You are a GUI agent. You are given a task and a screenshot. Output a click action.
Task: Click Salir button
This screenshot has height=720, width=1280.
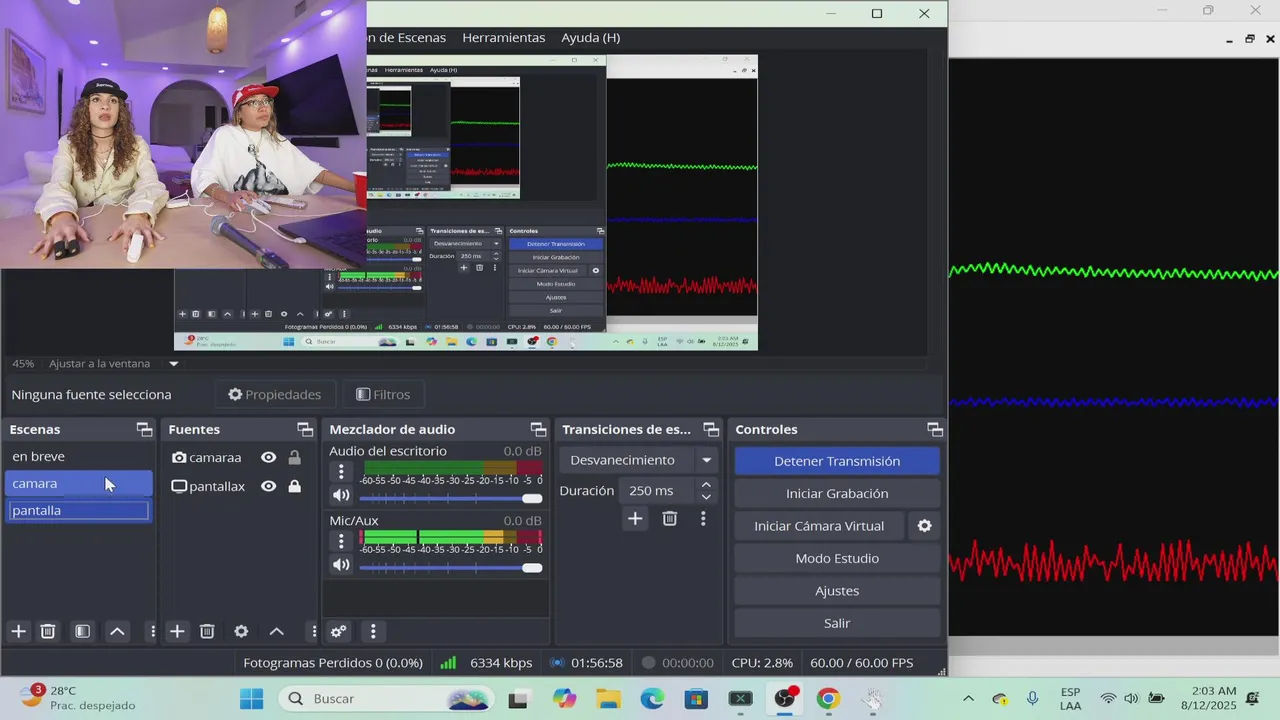(837, 623)
